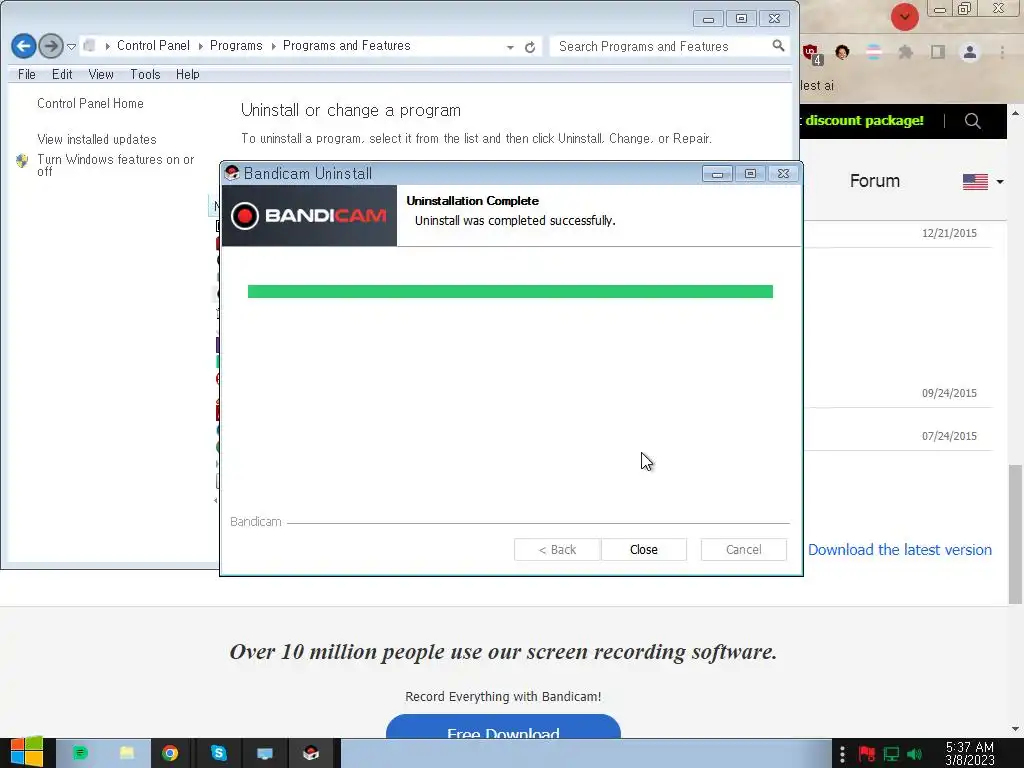Viewport: 1024px width, 768px height.
Task: Click the browser vertical scrollbar thumb
Action: coord(1015,534)
